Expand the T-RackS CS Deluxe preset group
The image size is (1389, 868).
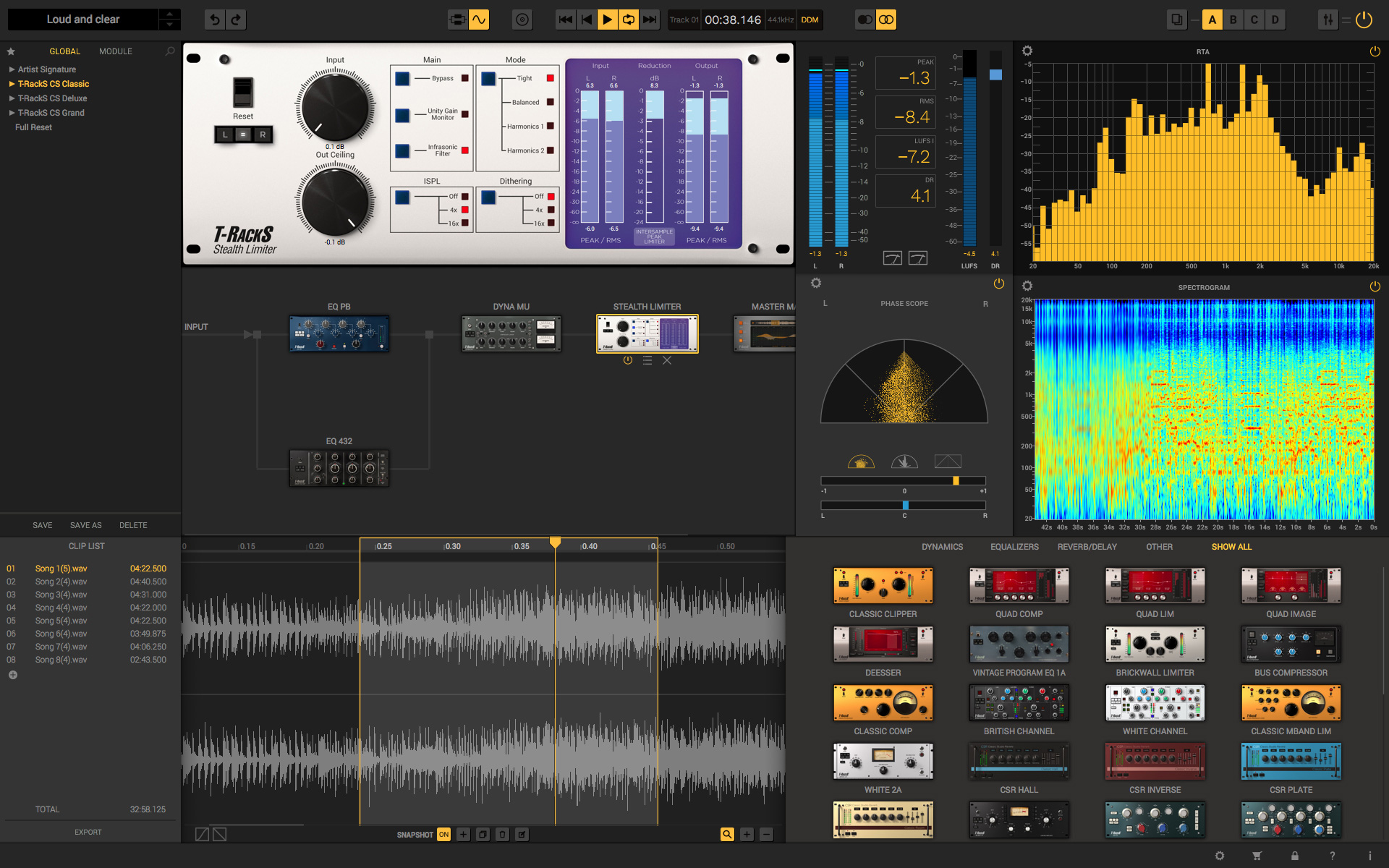click(51, 98)
